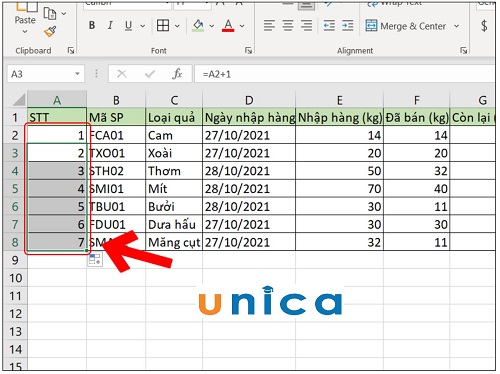Viewport: 500px width, 374px height.
Task: Click the formula bar showing =A2+1
Action: (345, 74)
